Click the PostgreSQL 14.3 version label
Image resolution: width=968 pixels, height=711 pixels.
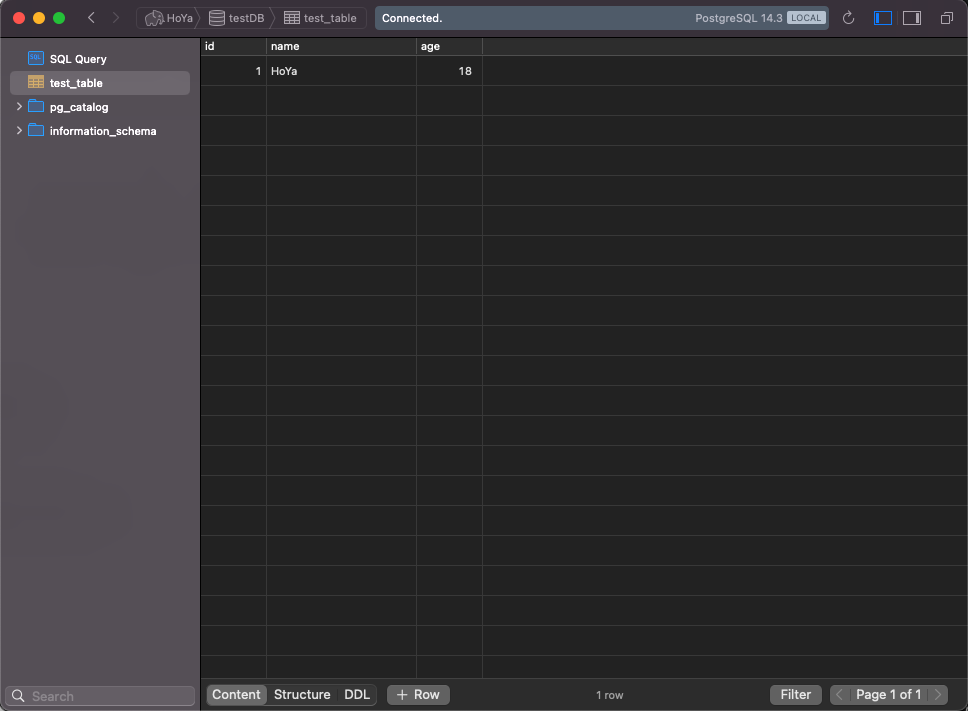click(x=738, y=18)
